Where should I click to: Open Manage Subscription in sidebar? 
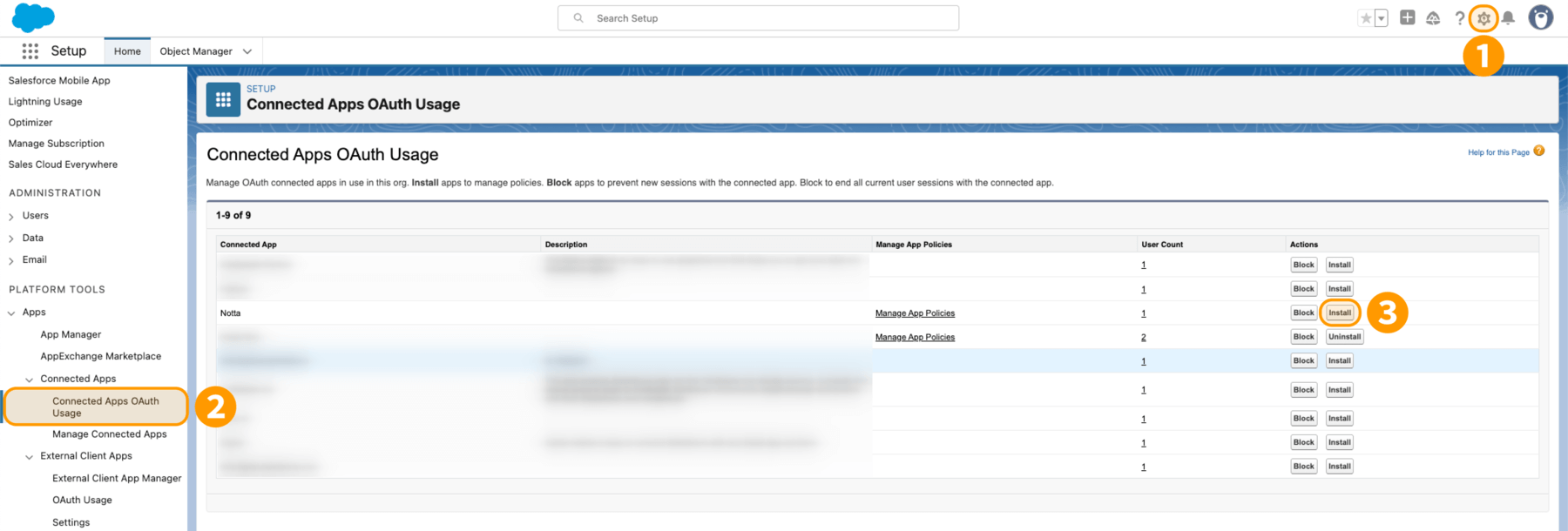coord(57,143)
